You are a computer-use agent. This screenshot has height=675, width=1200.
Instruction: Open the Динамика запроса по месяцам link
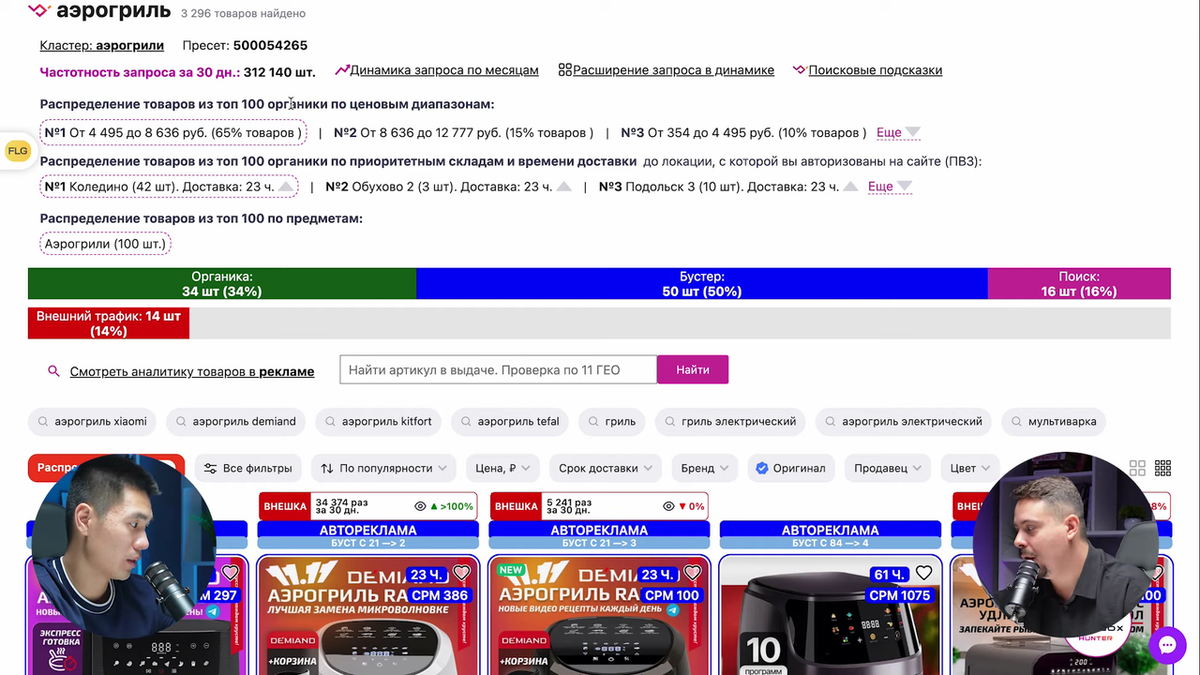tap(444, 70)
